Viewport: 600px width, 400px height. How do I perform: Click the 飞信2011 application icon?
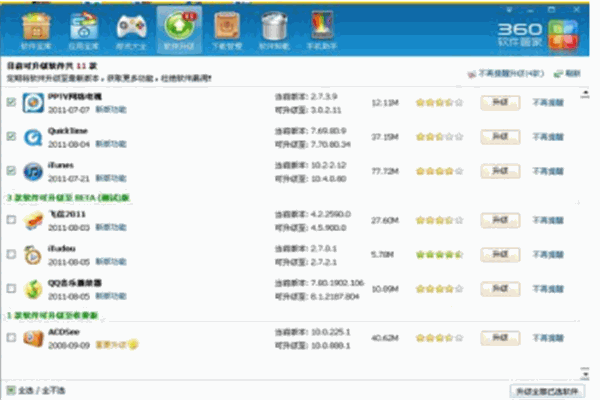[33, 220]
